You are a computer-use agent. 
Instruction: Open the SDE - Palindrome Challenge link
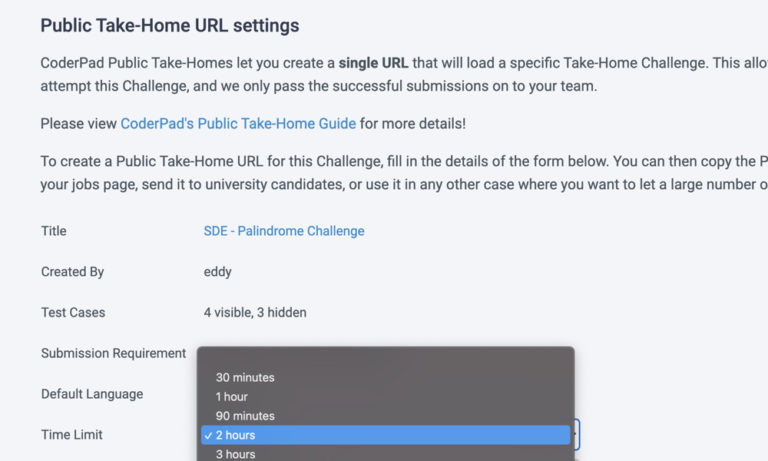coord(284,231)
